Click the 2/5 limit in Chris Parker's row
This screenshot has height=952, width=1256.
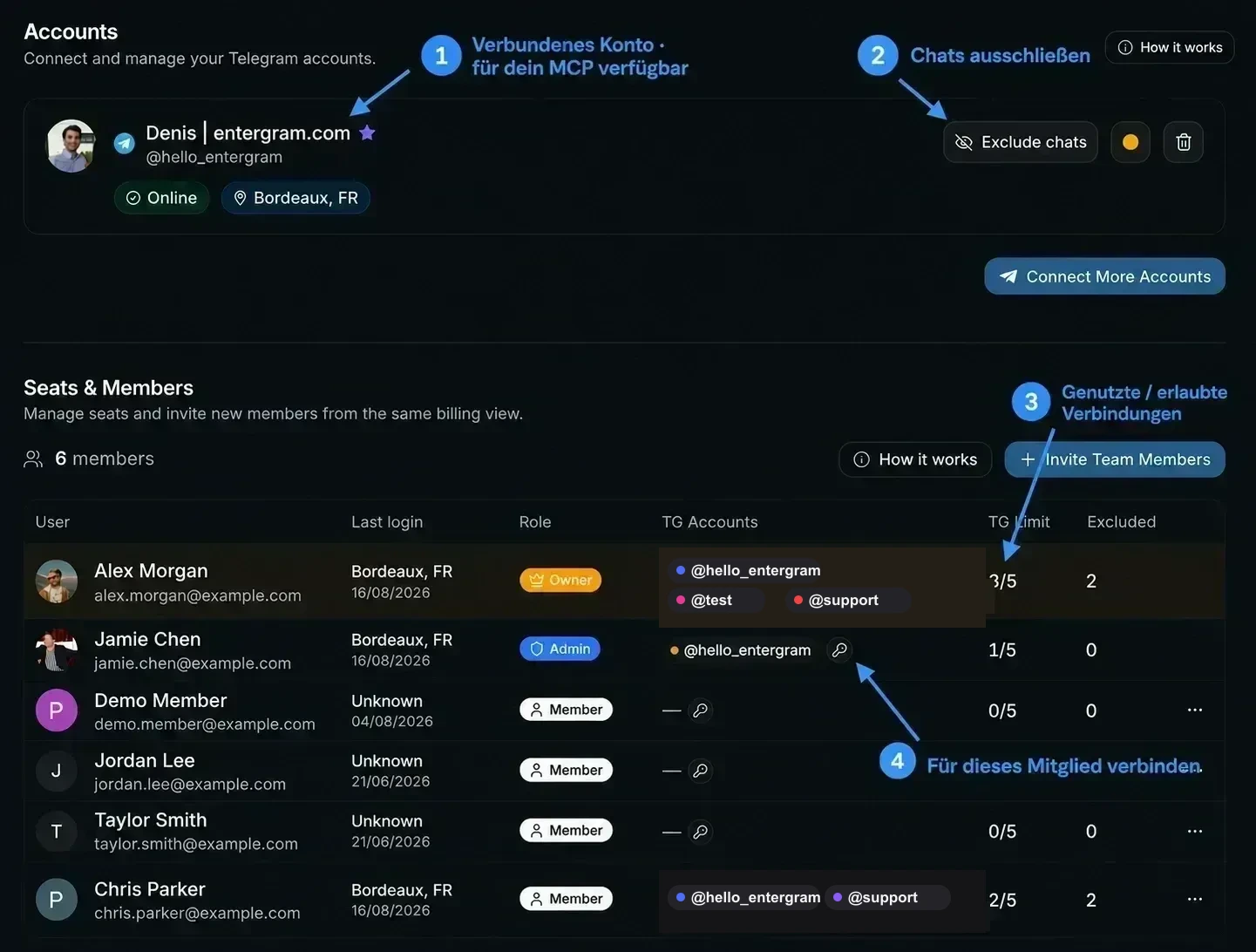(1002, 901)
